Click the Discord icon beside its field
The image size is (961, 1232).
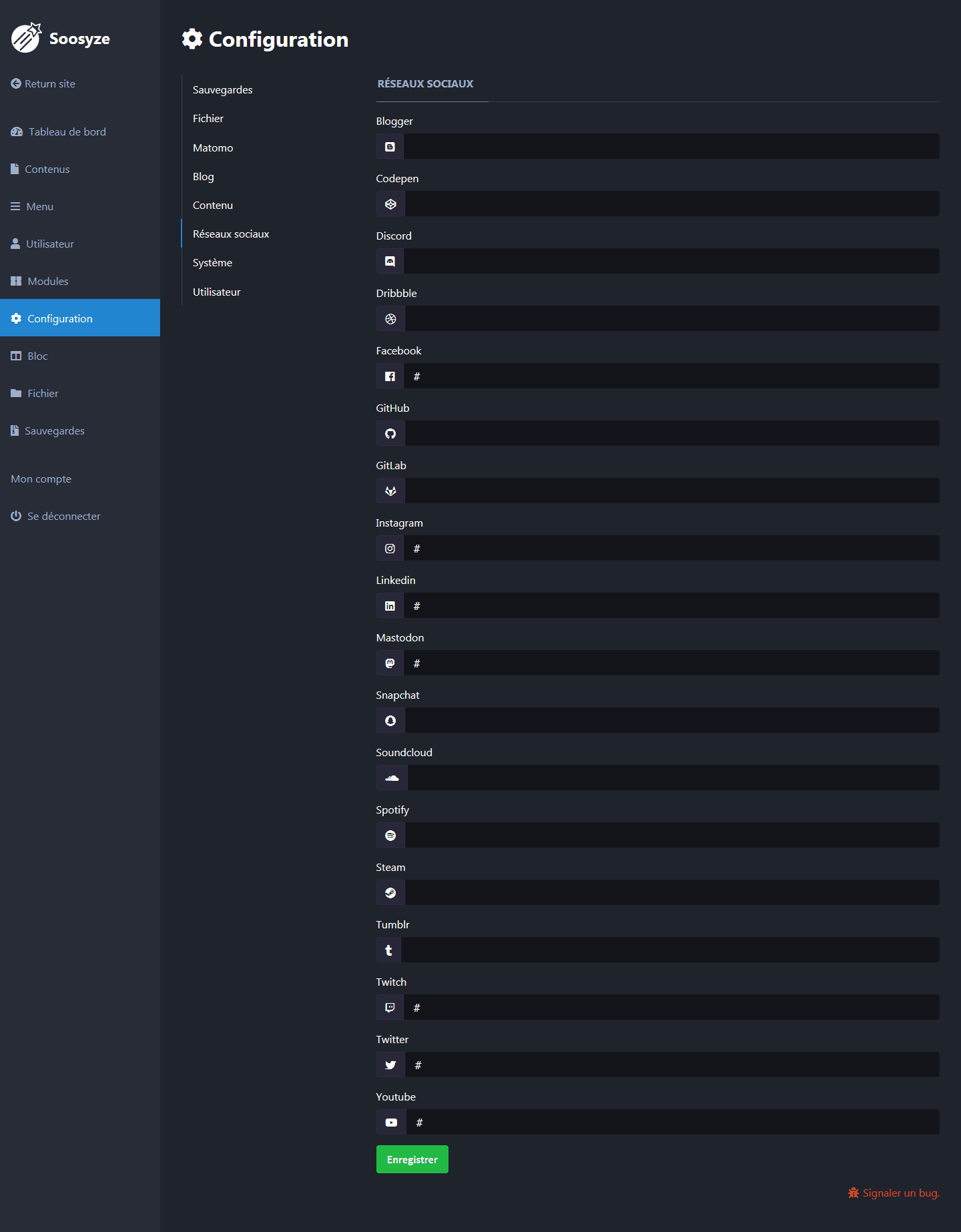pos(390,262)
